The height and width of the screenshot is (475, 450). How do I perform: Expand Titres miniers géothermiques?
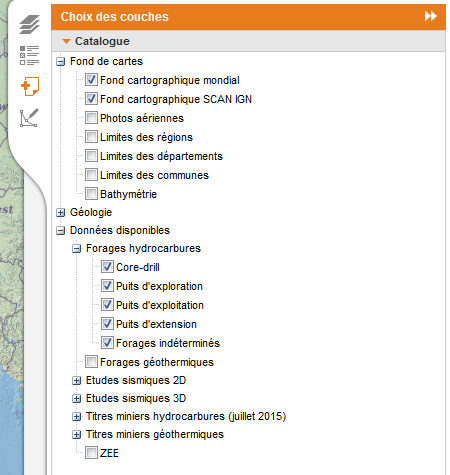coord(76,435)
